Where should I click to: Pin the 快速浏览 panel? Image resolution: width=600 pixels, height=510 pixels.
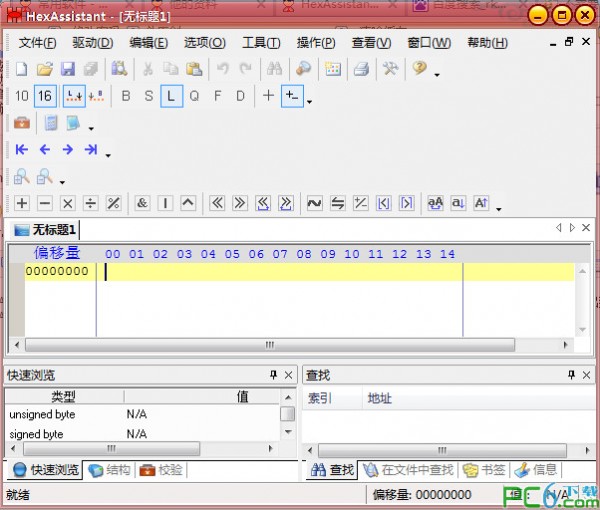(273, 375)
